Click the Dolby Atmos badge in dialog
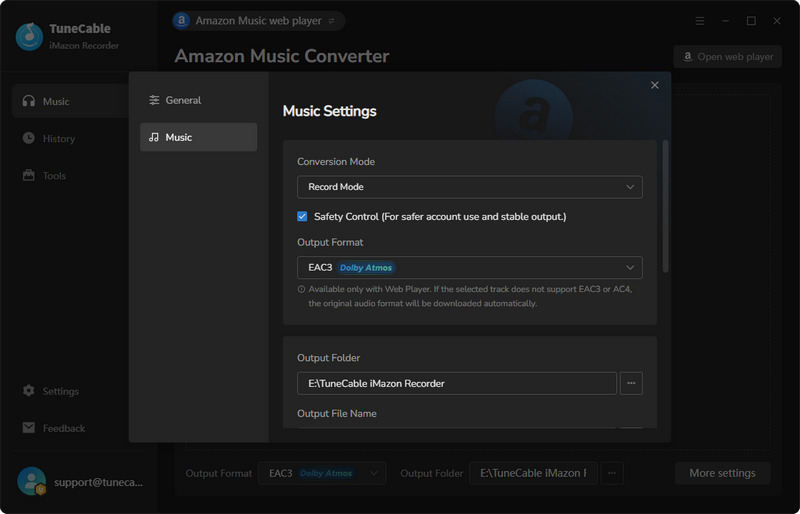Viewport: 800px width, 514px height. 366,267
